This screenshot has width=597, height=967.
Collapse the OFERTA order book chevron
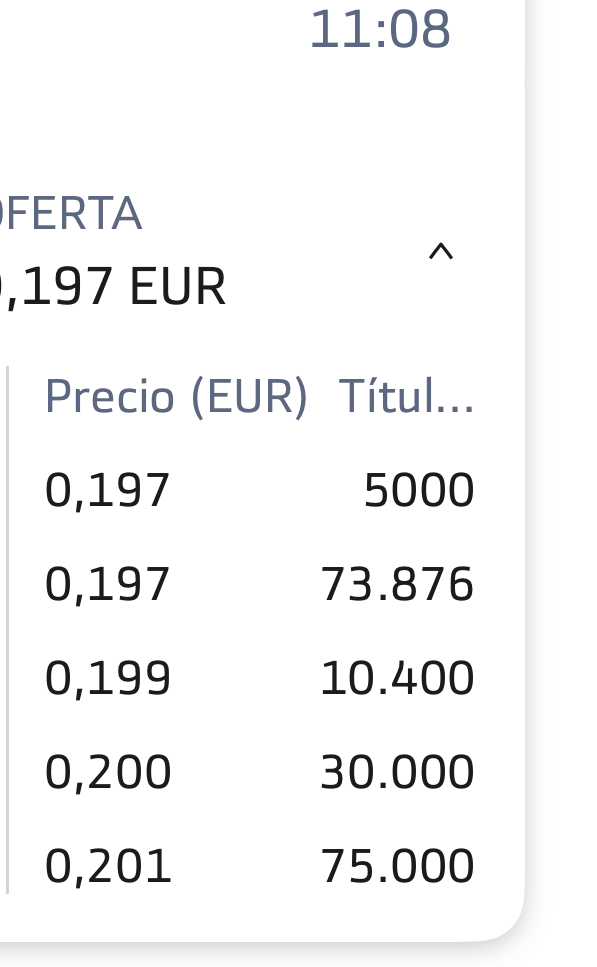click(441, 252)
